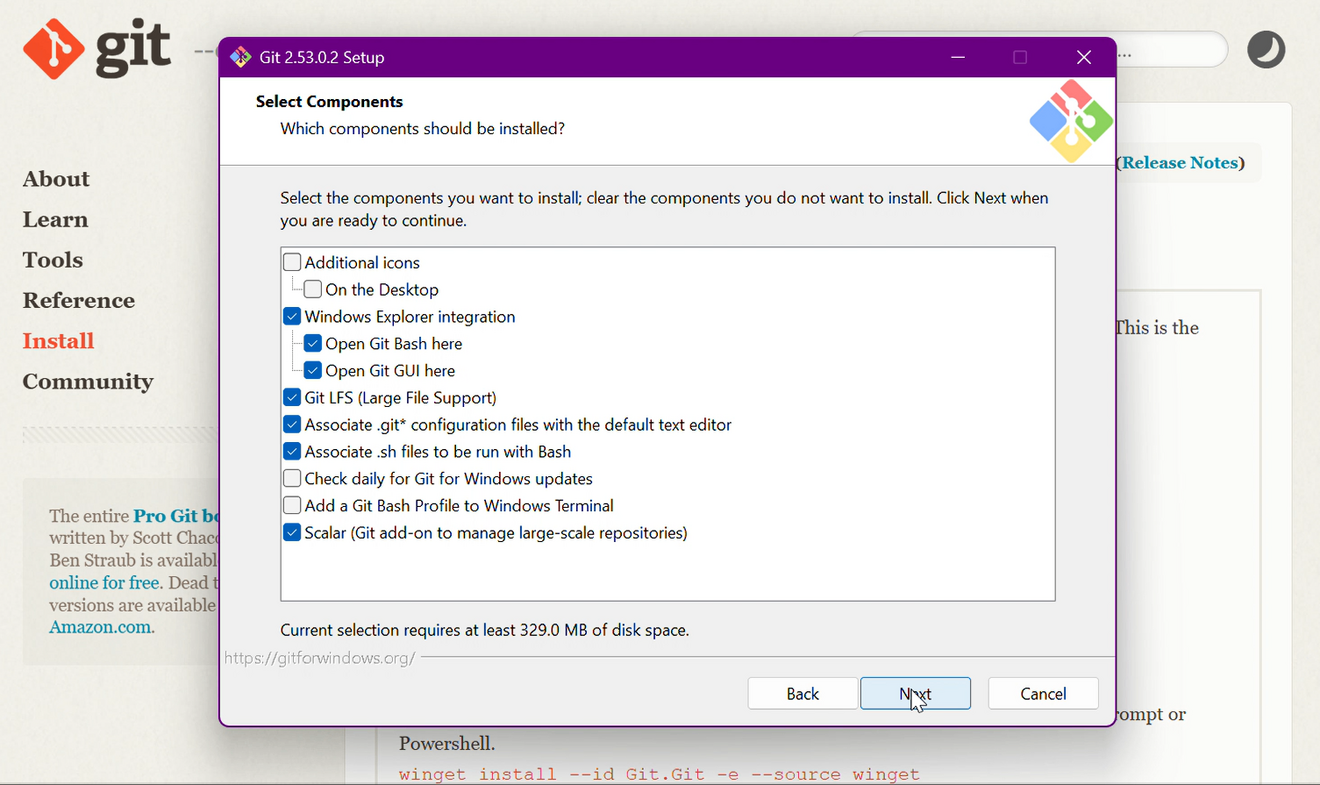Go to the Tools page
The height and width of the screenshot is (785, 1320).
(x=53, y=260)
